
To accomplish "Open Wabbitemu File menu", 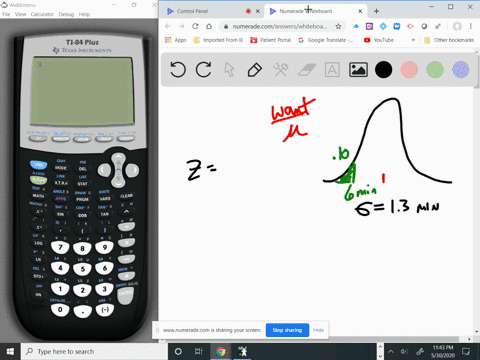I will tap(6, 14).
